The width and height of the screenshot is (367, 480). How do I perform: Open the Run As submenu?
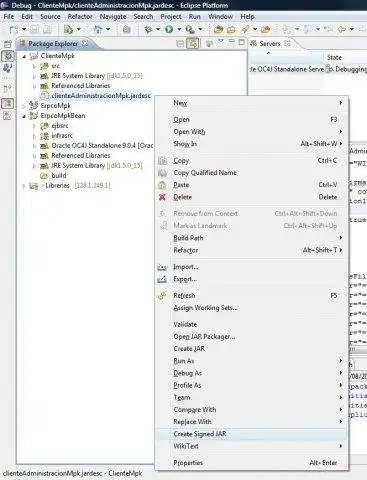[x=252, y=361]
